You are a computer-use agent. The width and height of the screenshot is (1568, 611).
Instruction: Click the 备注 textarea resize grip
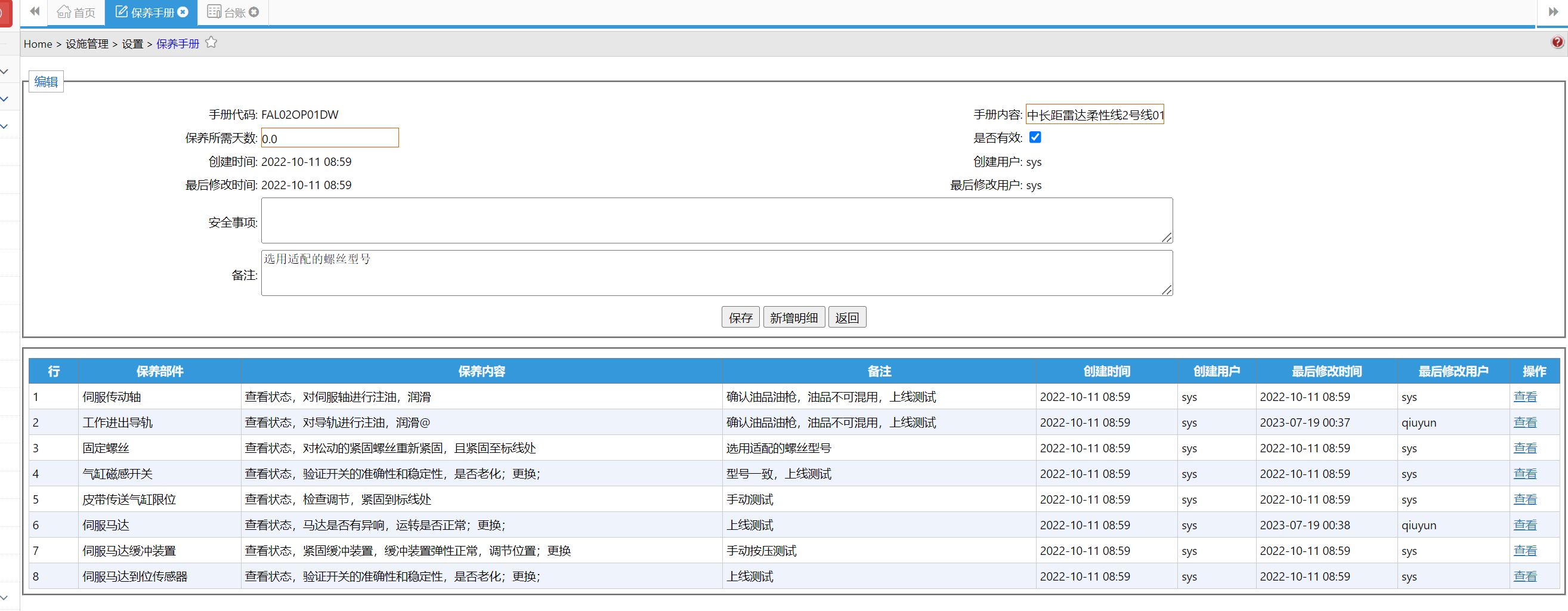tap(1166, 290)
